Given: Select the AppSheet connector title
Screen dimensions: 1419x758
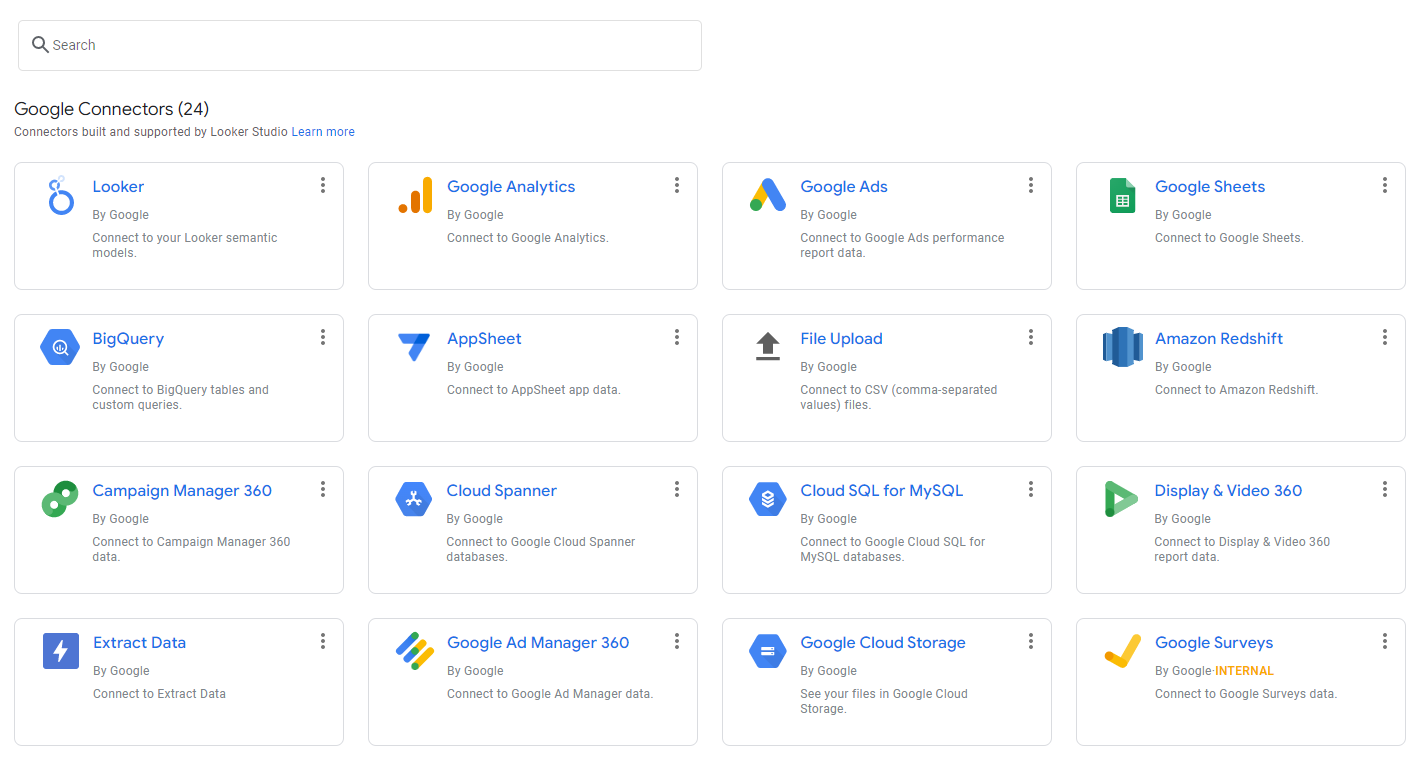Looking at the screenshot, I should [484, 338].
